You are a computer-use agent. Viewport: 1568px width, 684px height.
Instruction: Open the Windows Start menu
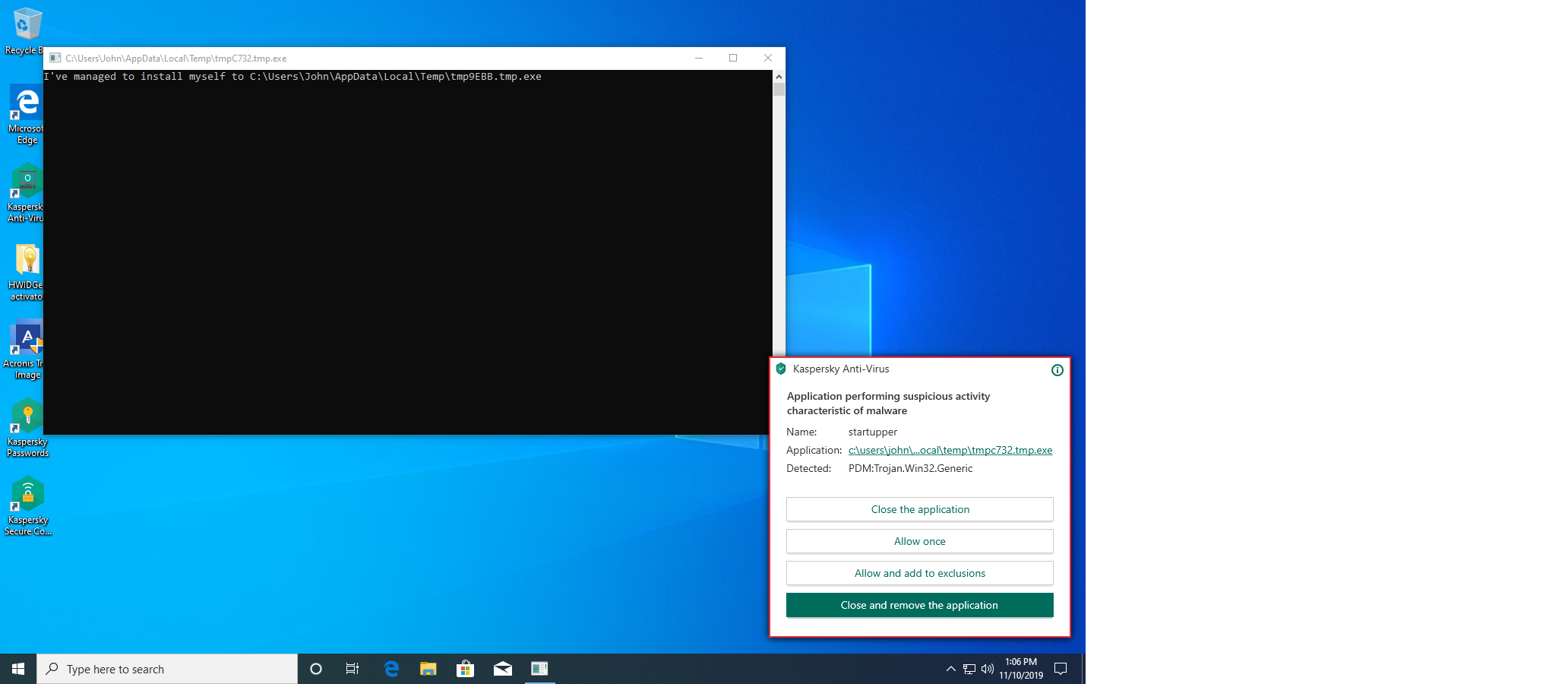click(x=18, y=669)
